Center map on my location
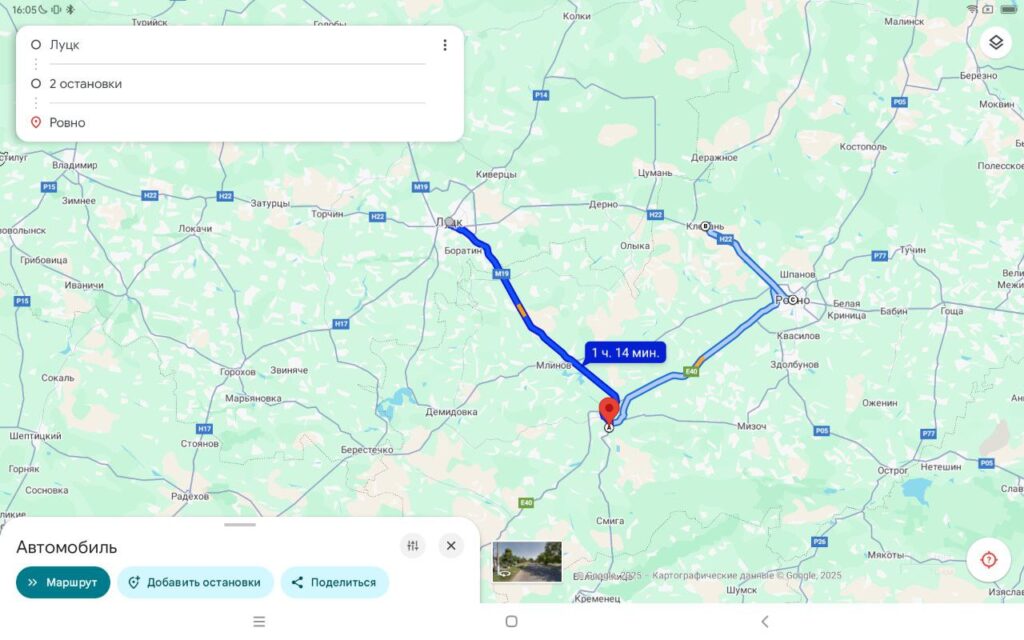This screenshot has height=640, width=1024. [x=989, y=560]
